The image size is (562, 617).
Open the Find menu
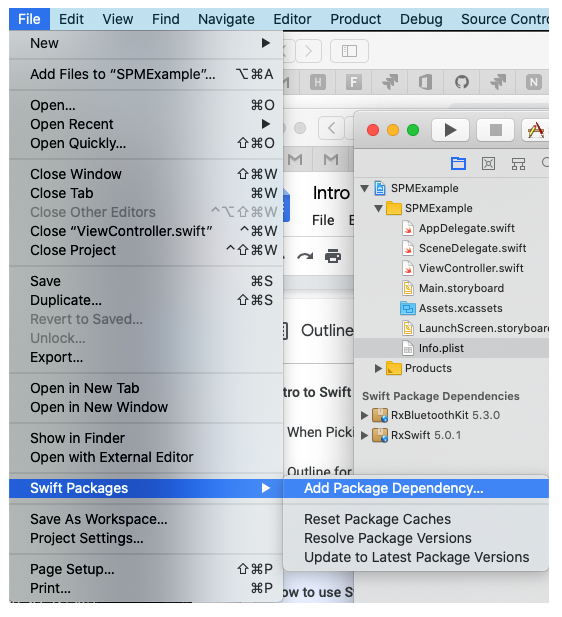point(166,19)
